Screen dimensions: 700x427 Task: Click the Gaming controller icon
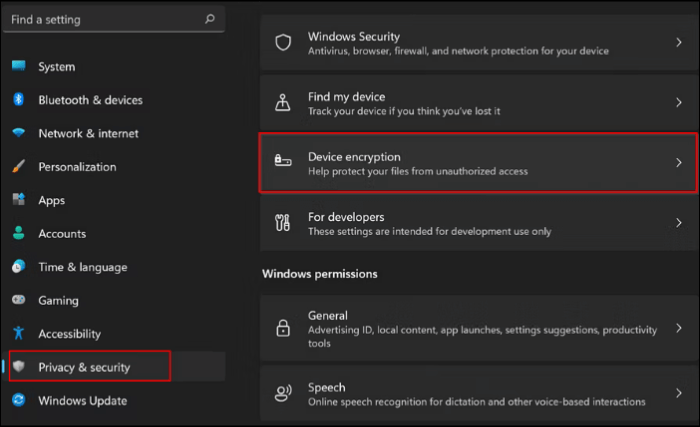pos(18,300)
